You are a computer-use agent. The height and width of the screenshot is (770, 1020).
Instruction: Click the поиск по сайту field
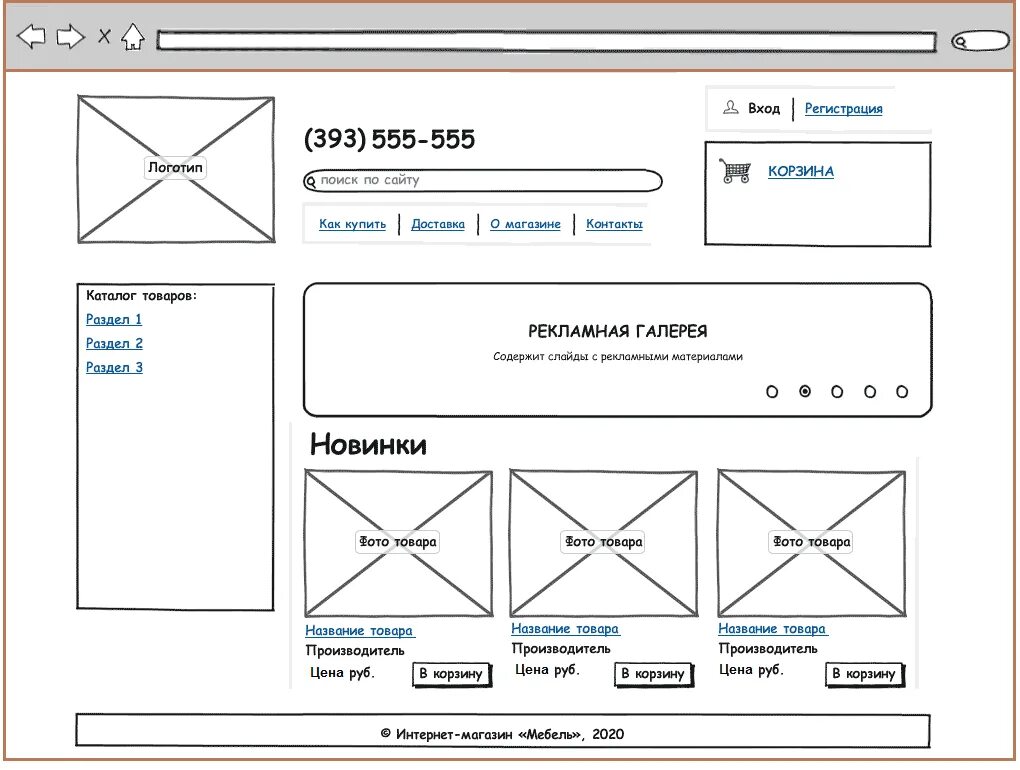tap(483, 180)
